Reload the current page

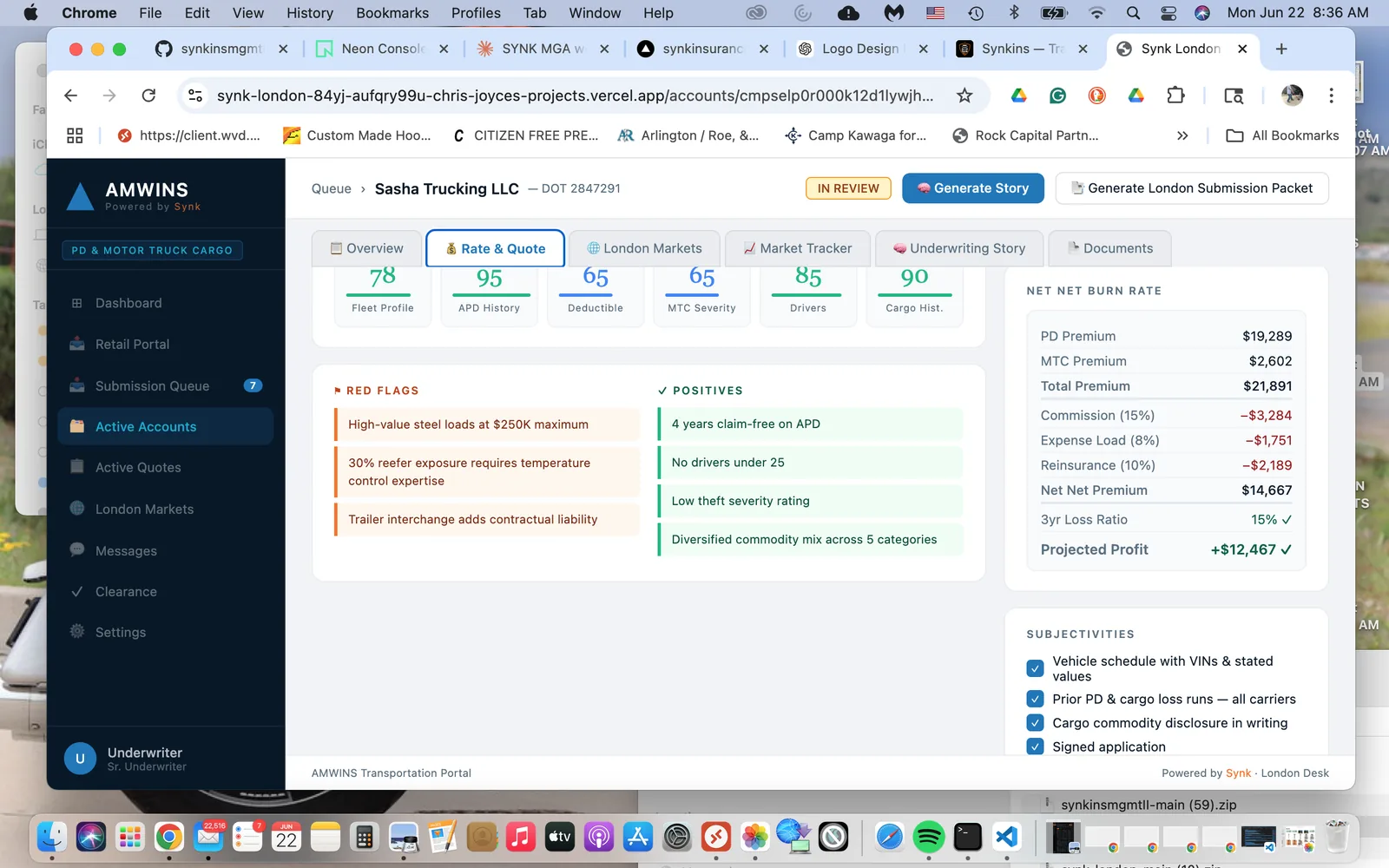(x=148, y=95)
